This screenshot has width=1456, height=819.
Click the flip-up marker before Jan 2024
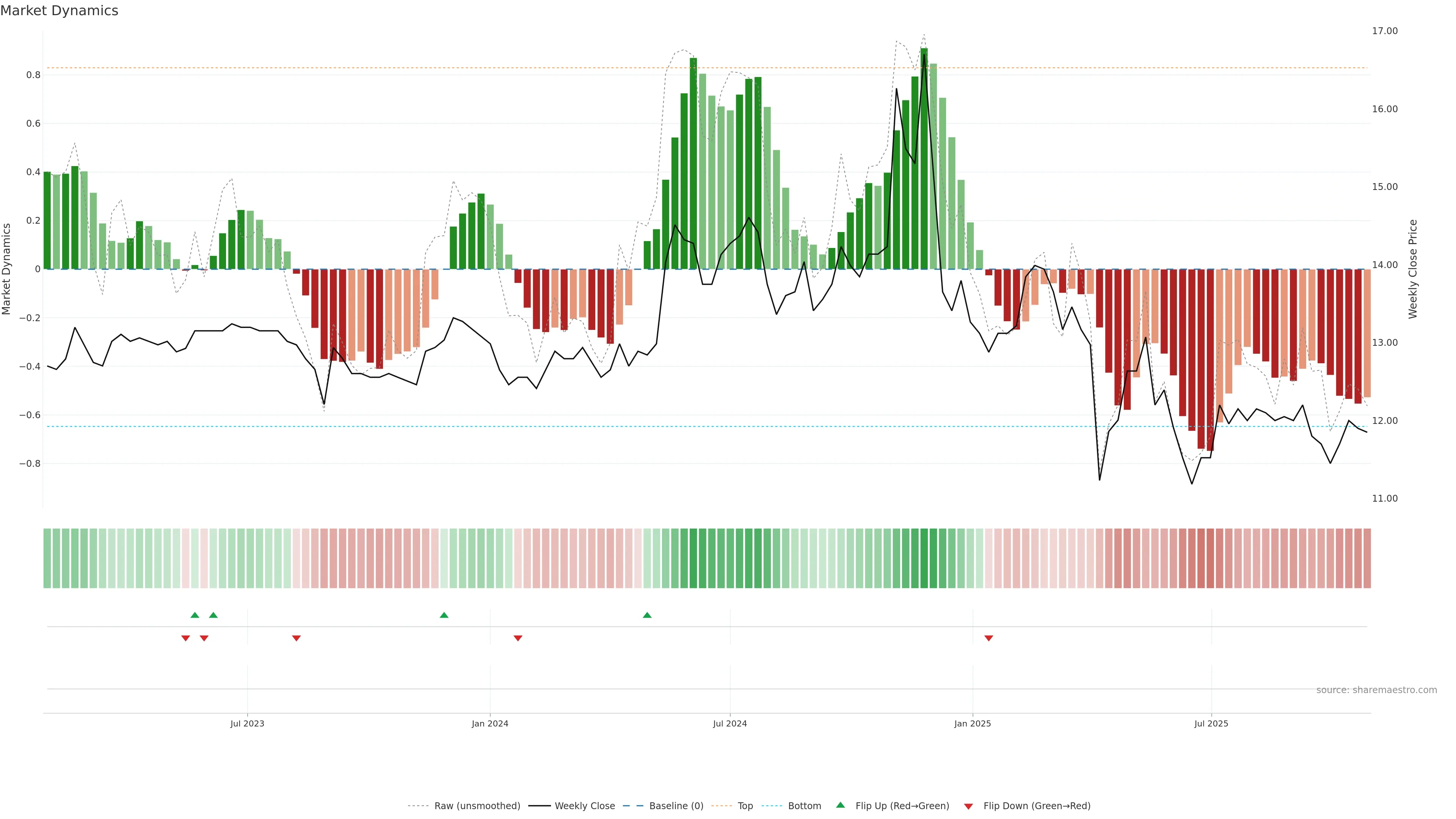coord(444,615)
